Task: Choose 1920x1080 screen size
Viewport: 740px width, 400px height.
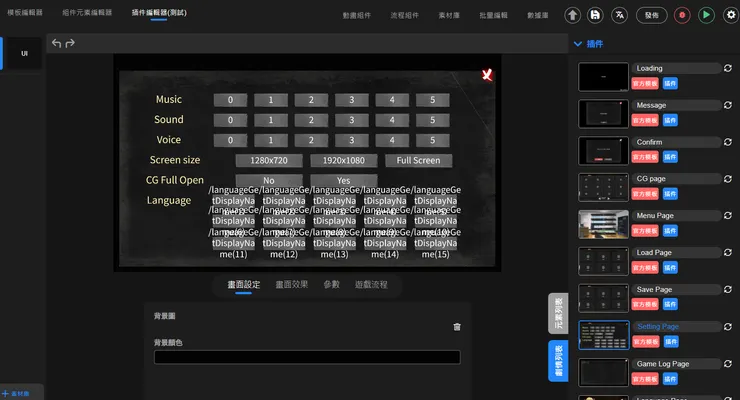Action: pos(344,160)
